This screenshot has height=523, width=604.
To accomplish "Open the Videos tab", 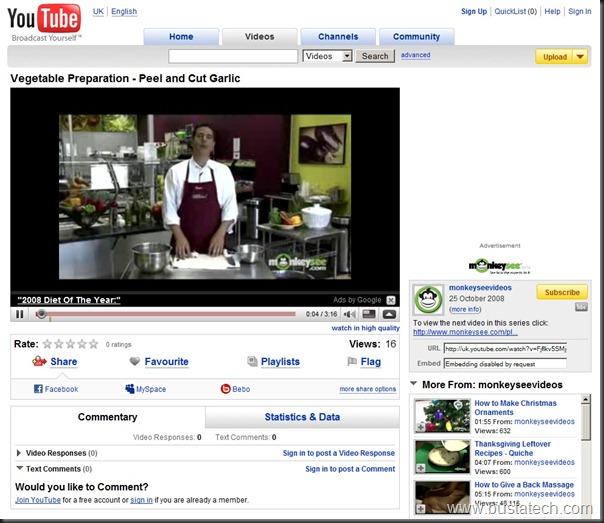I will [260, 37].
